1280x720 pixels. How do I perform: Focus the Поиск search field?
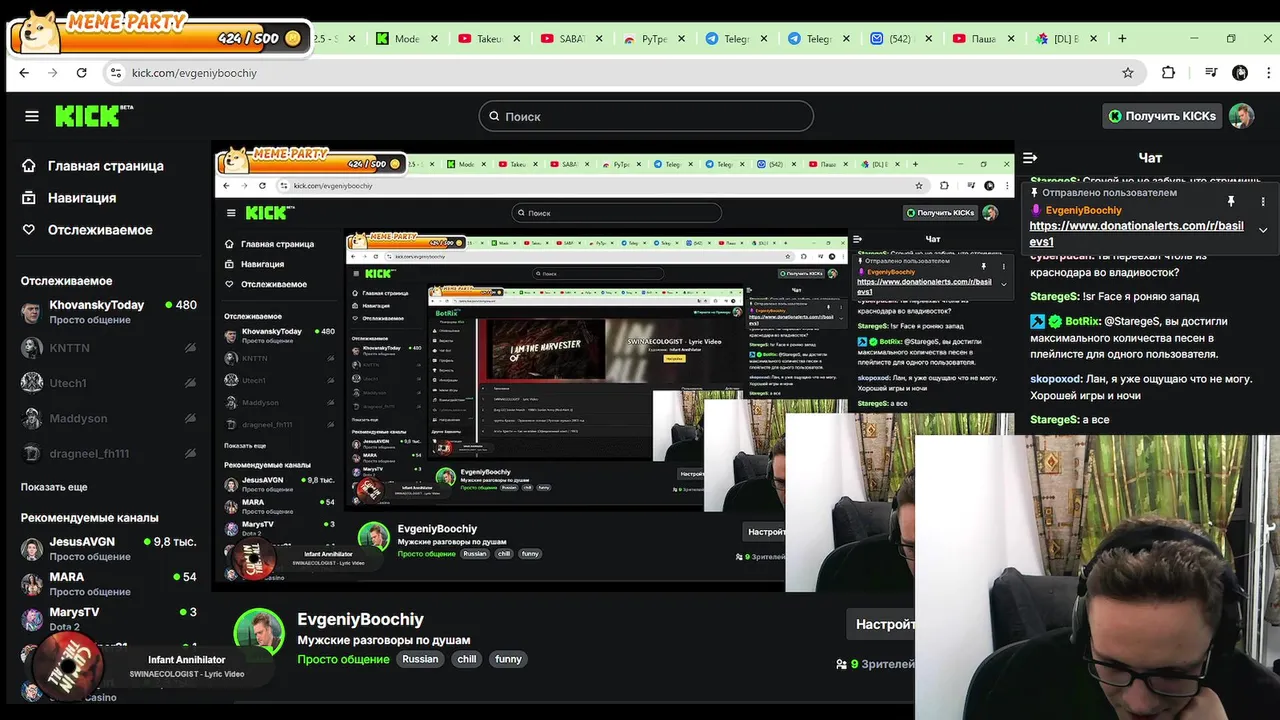tap(646, 116)
